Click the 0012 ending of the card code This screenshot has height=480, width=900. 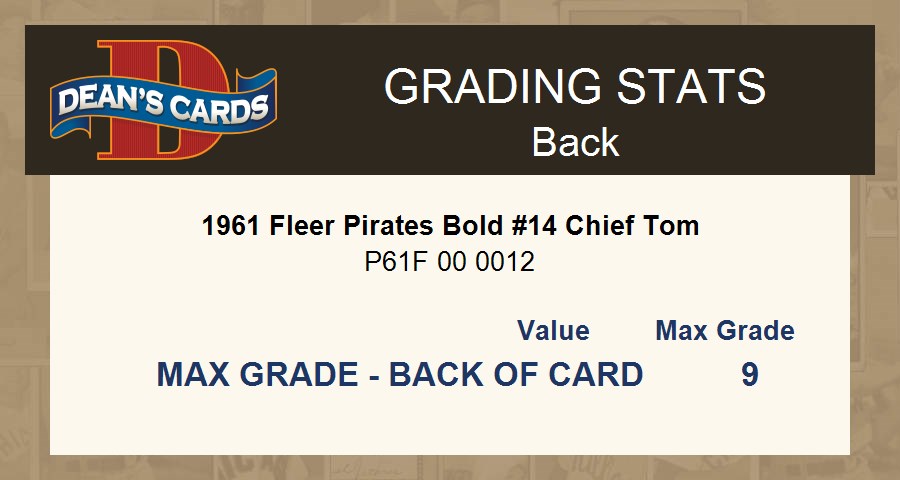point(507,262)
